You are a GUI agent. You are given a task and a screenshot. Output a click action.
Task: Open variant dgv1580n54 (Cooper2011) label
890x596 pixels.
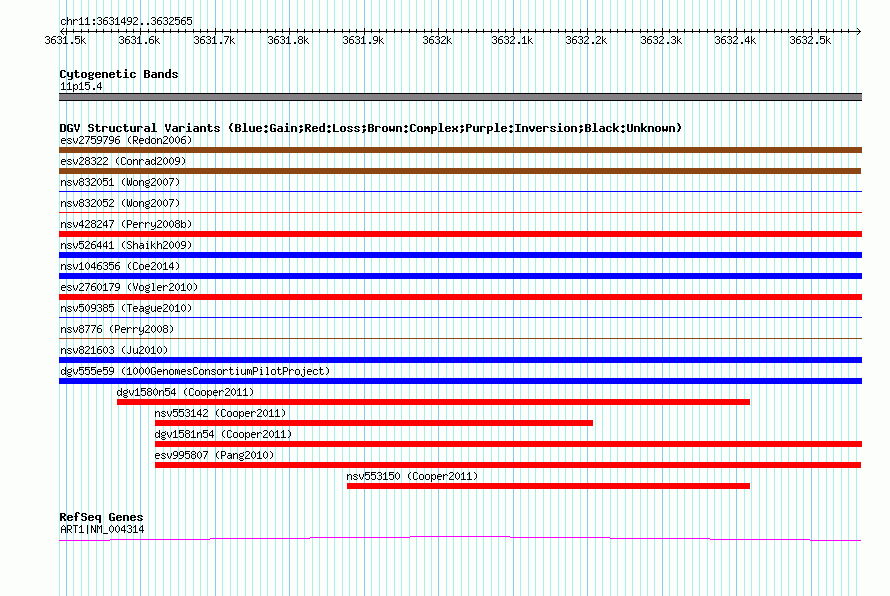click(185, 392)
